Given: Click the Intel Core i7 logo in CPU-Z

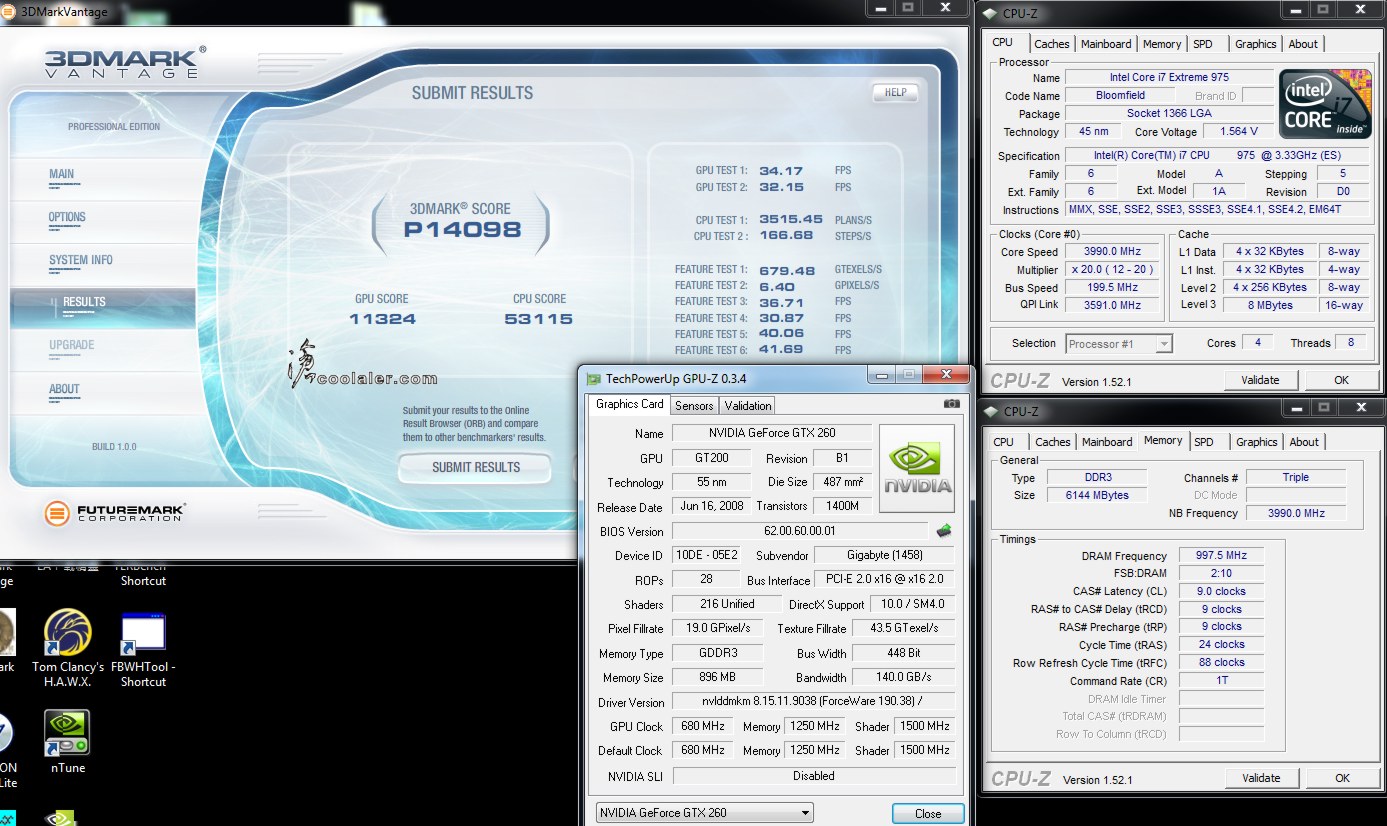Looking at the screenshot, I should 1324,106.
